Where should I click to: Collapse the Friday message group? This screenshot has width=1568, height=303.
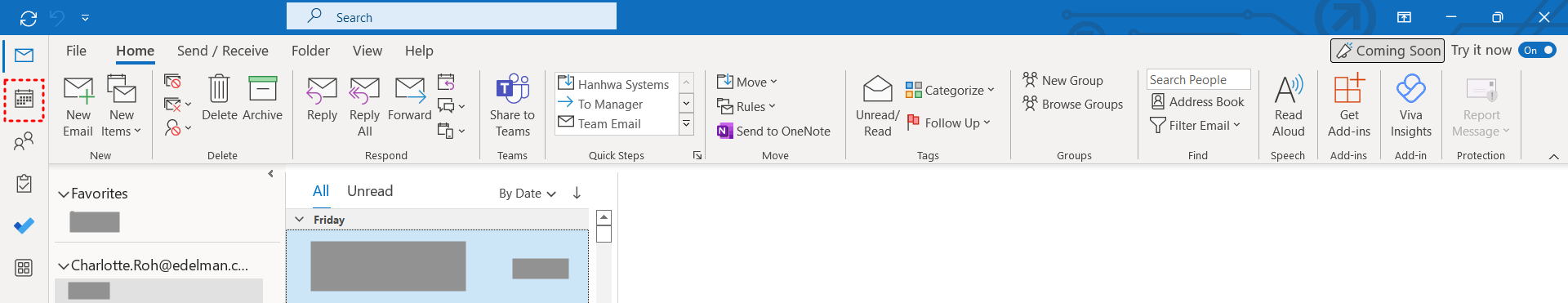coord(300,220)
